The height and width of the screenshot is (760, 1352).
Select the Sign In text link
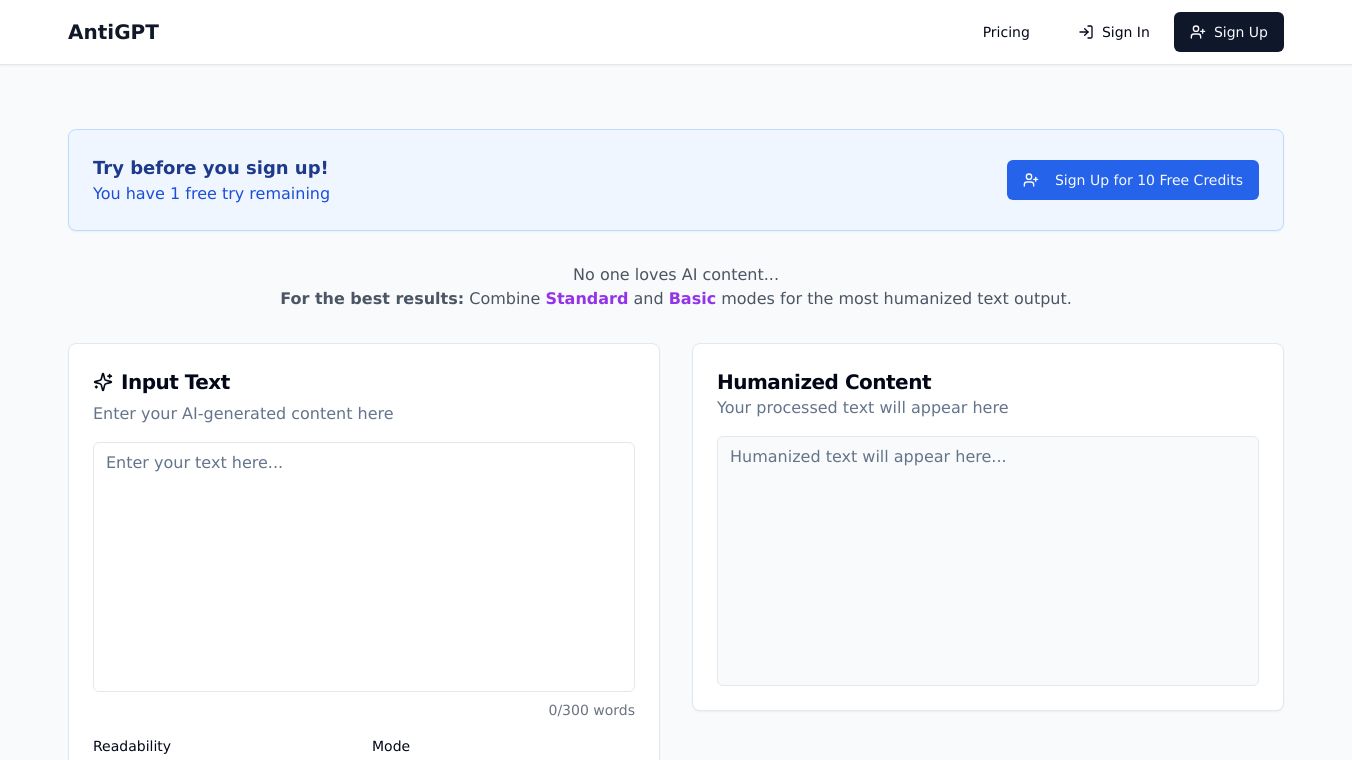click(1125, 32)
